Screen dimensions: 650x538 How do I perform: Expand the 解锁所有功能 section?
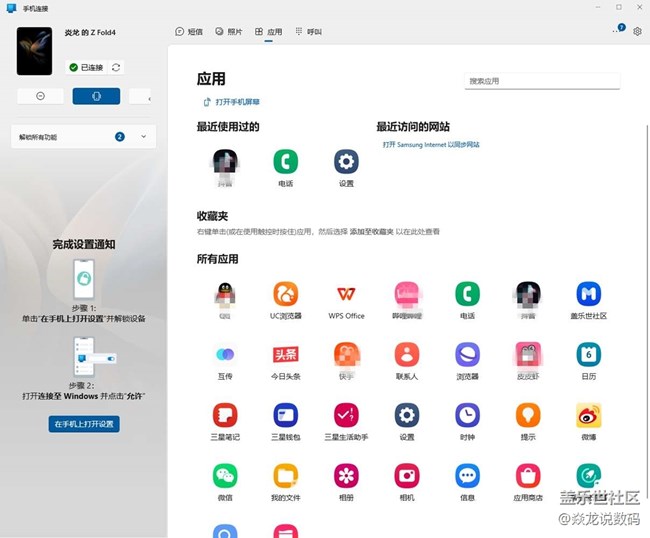click(x=143, y=136)
